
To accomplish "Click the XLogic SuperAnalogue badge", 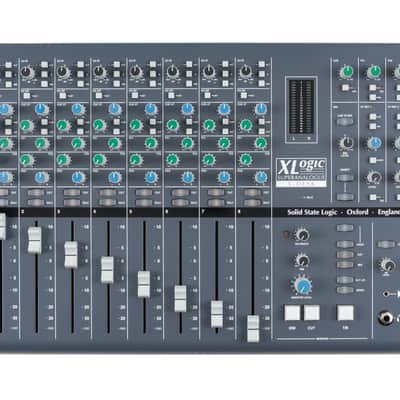I will click(x=301, y=173).
